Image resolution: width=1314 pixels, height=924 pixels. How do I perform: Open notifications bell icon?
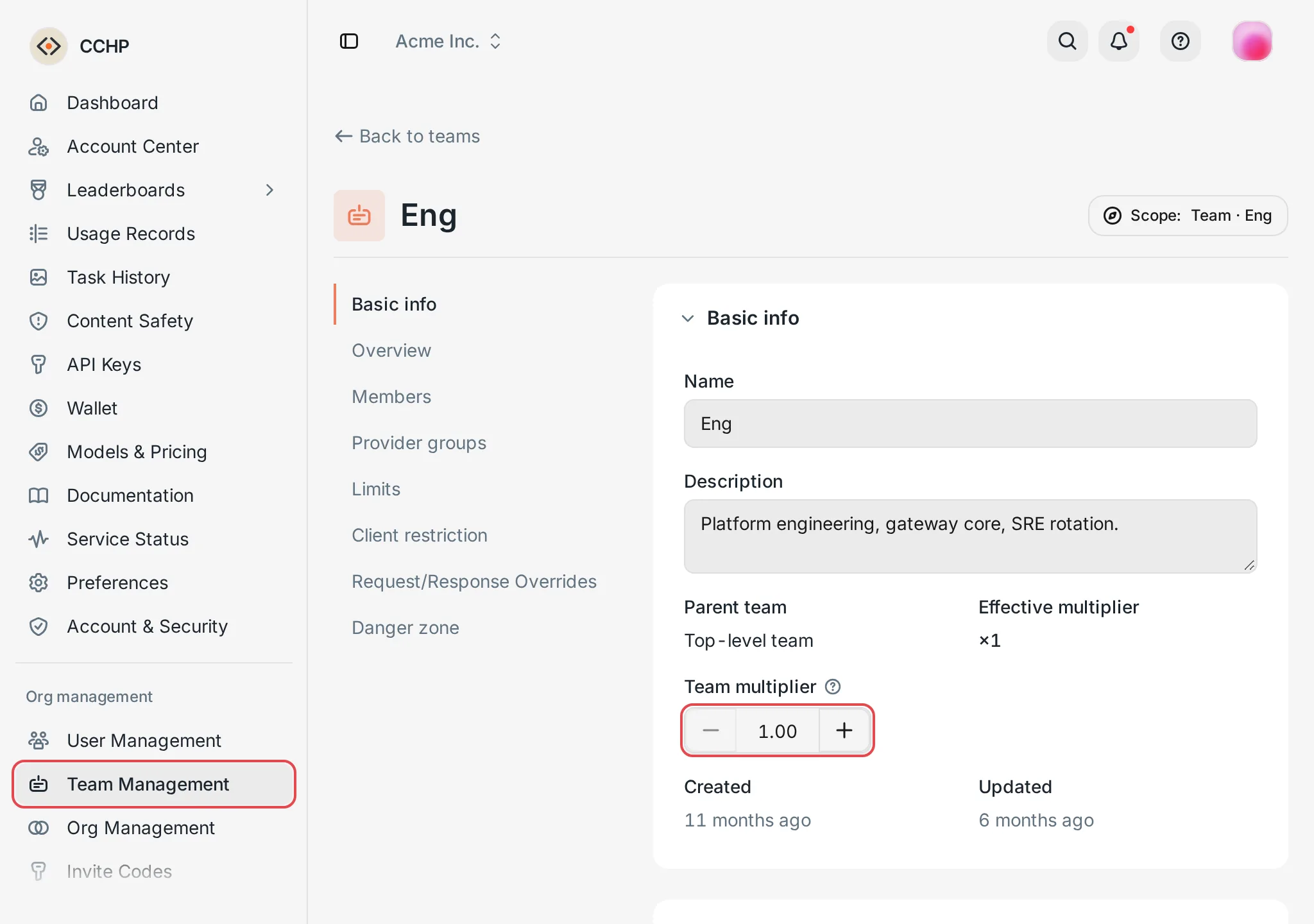(1119, 41)
